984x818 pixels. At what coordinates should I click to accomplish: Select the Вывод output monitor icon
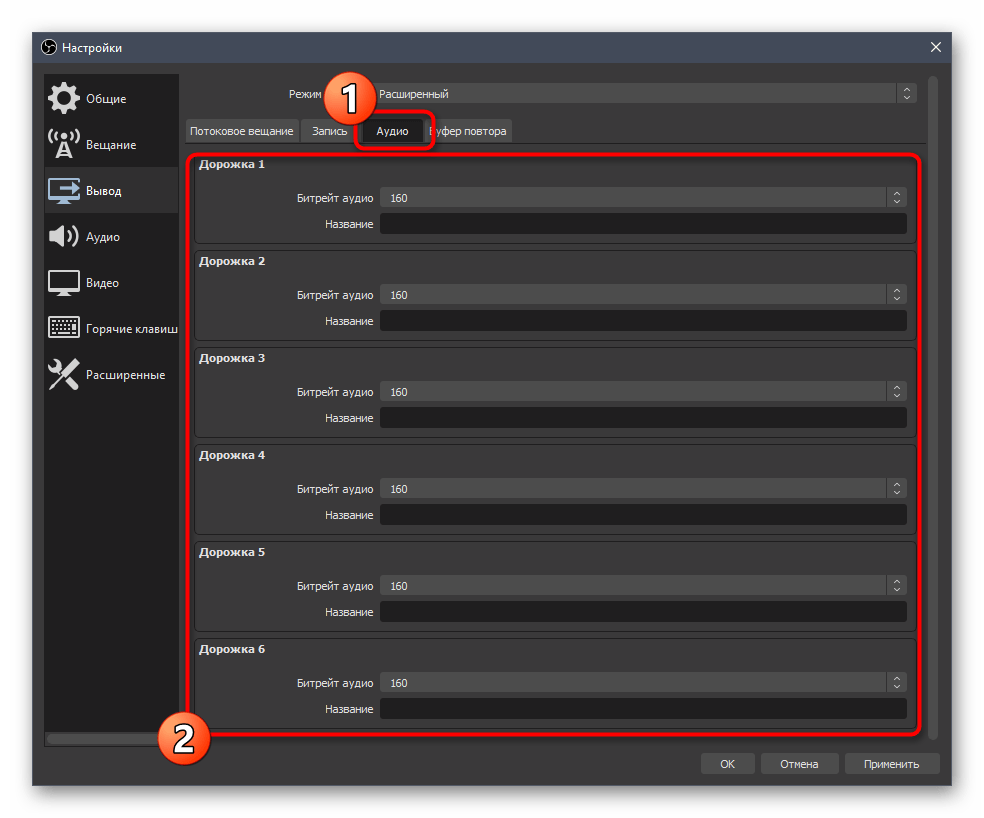click(64, 191)
